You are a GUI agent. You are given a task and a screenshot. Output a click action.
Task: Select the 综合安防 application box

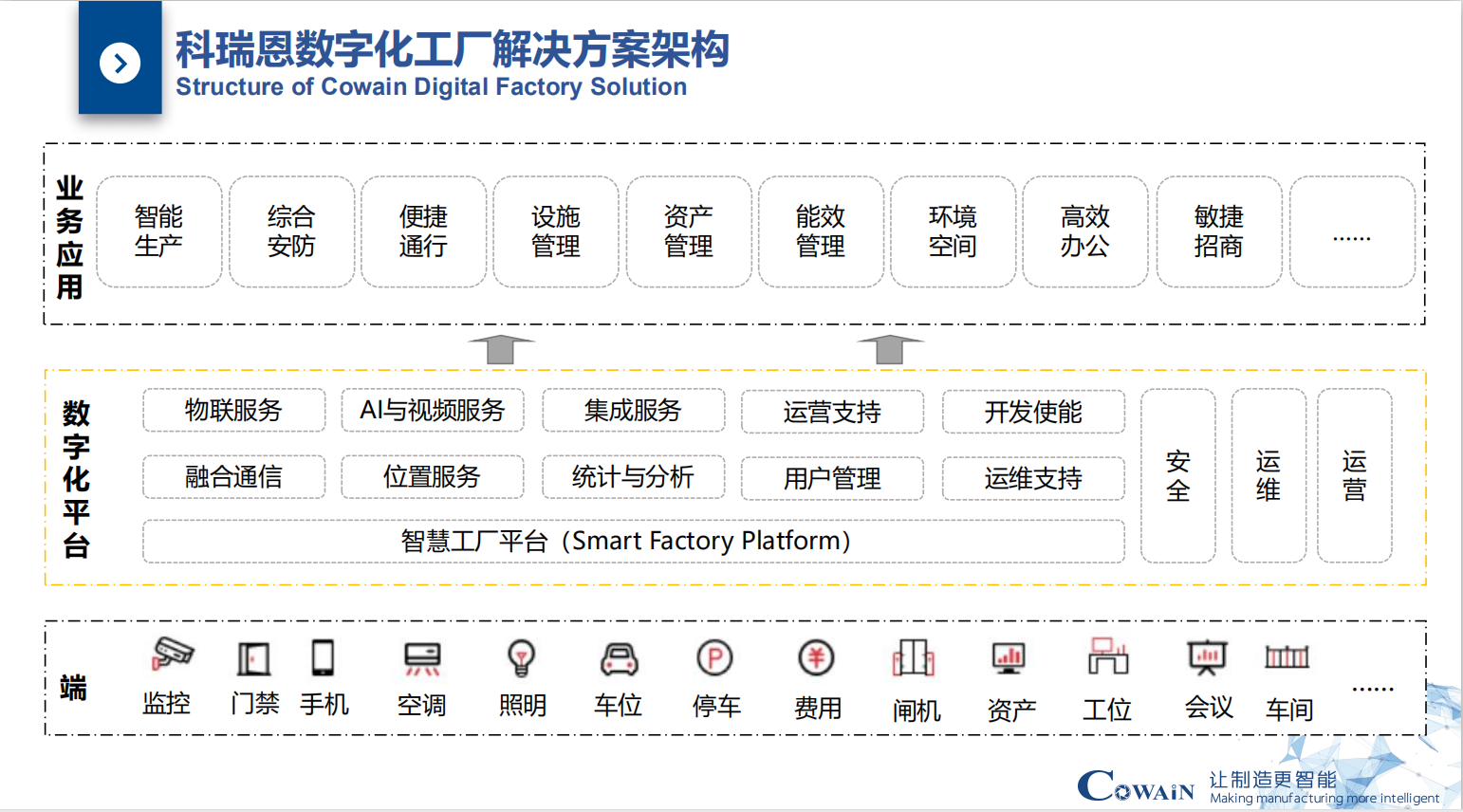click(291, 231)
